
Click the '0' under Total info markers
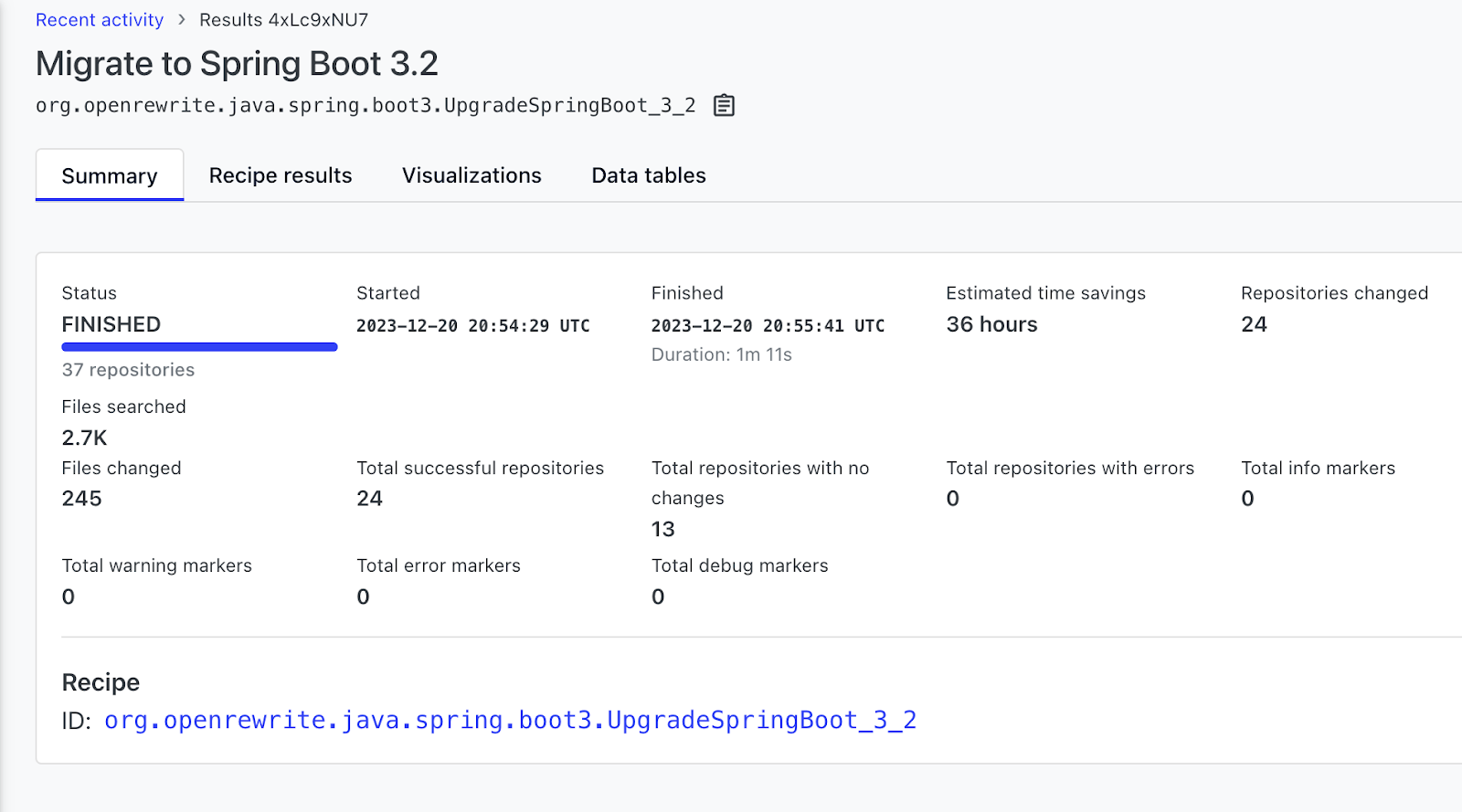1248,499
